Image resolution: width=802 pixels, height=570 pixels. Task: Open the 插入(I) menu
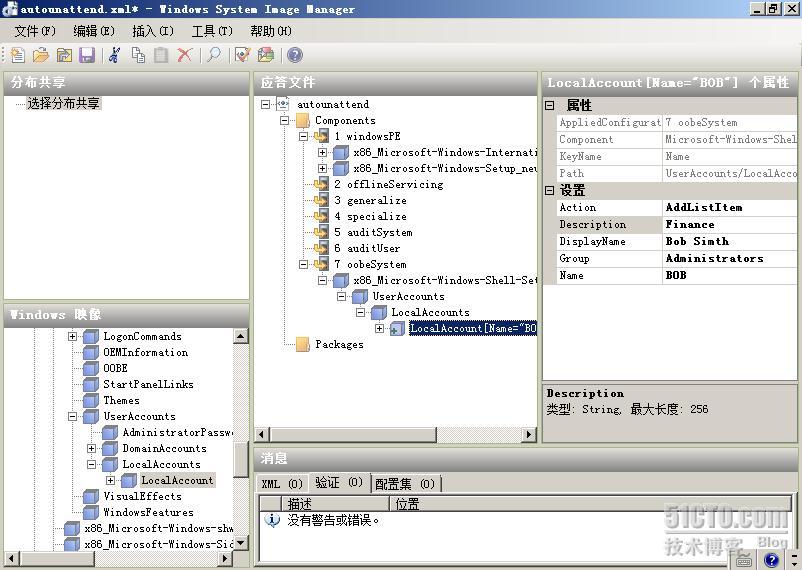pyautogui.click(x=153, y=31)
